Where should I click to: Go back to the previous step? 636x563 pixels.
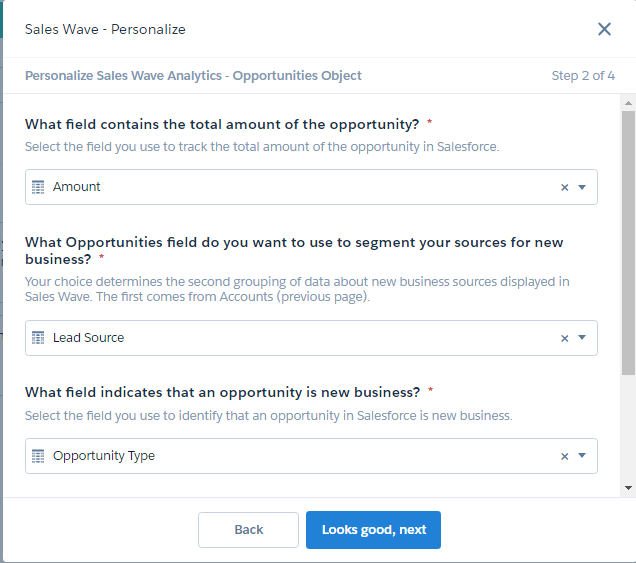point(248,530)
